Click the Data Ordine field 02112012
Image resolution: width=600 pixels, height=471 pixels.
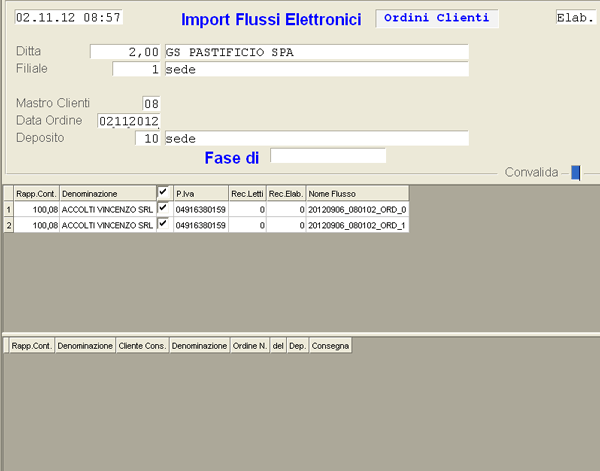pos(129,121)
